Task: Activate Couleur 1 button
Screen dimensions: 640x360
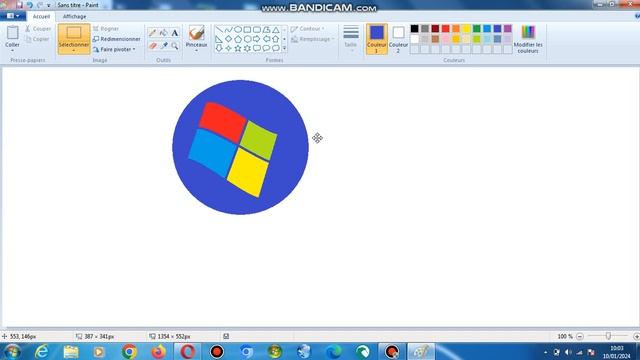Action: [x=376, y=39]
